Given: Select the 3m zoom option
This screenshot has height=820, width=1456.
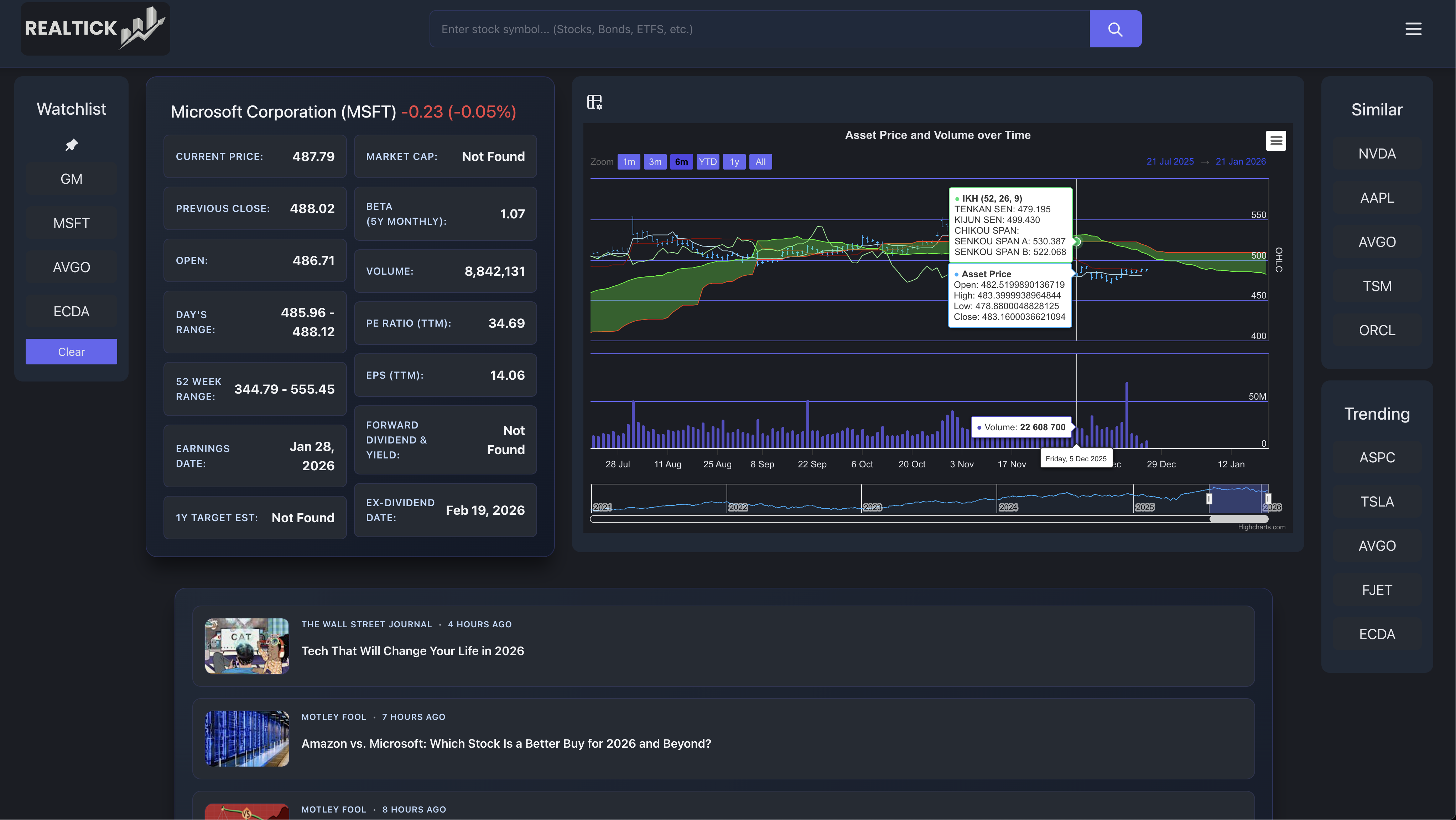Looking at the screenshot, I should pos(655,162).
